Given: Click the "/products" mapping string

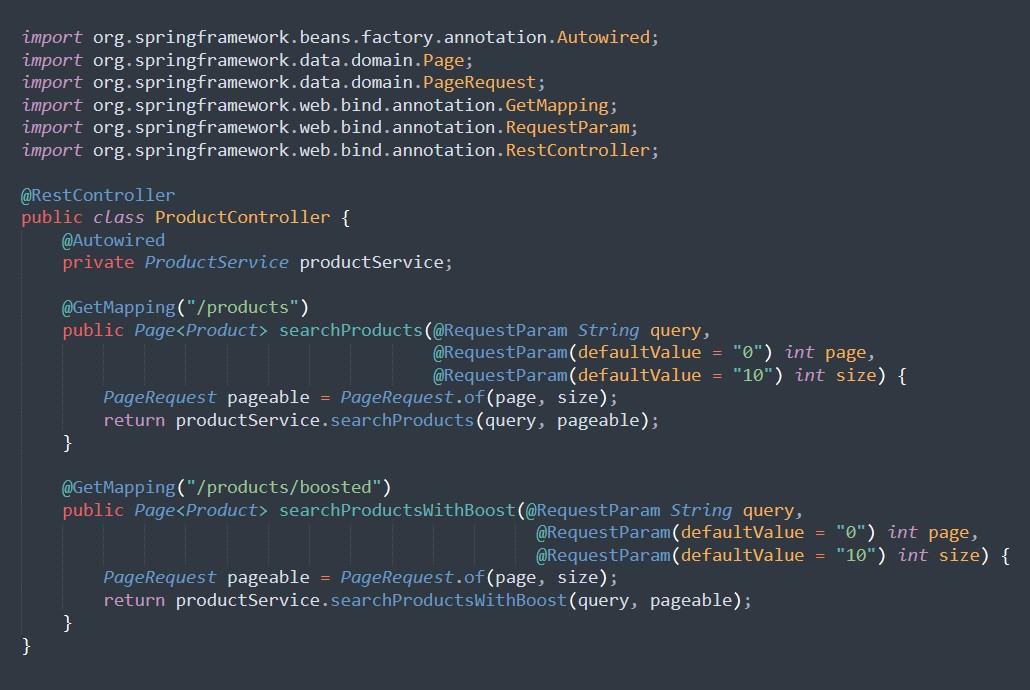Looking at the screenshot, I should click(242, 307).
